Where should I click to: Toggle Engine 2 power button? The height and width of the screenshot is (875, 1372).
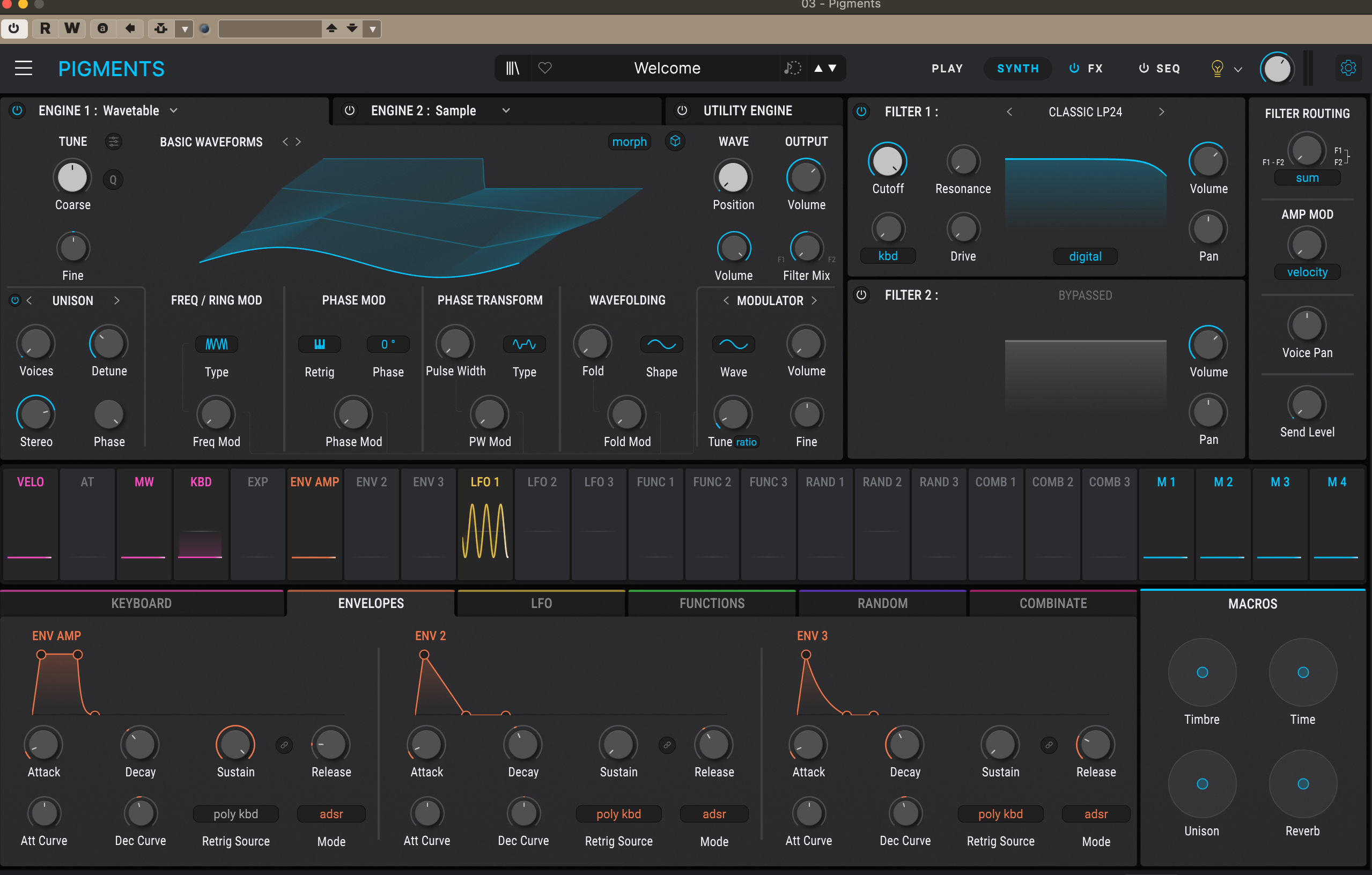(x=350, y=110)
